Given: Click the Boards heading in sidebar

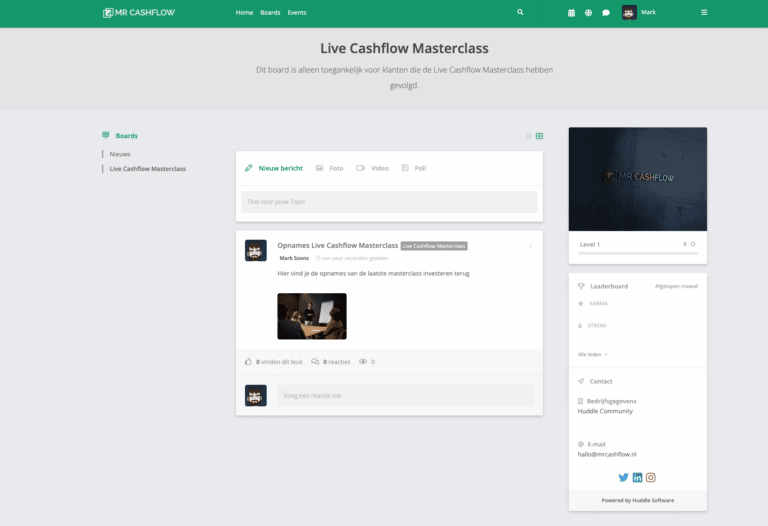Looking at the screenshot, I should coord(126,136).
